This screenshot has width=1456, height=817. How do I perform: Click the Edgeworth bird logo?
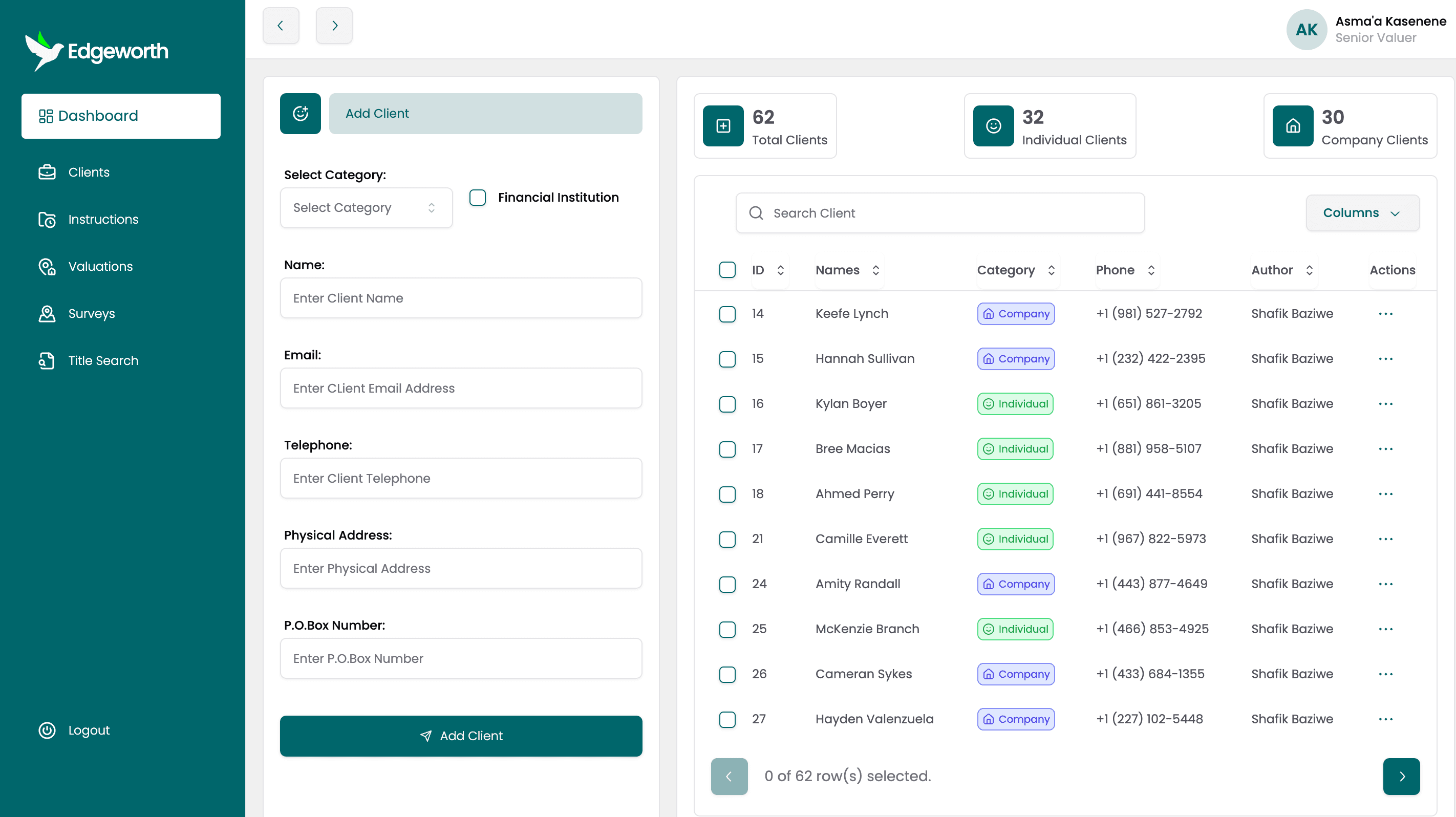[44, 51]
